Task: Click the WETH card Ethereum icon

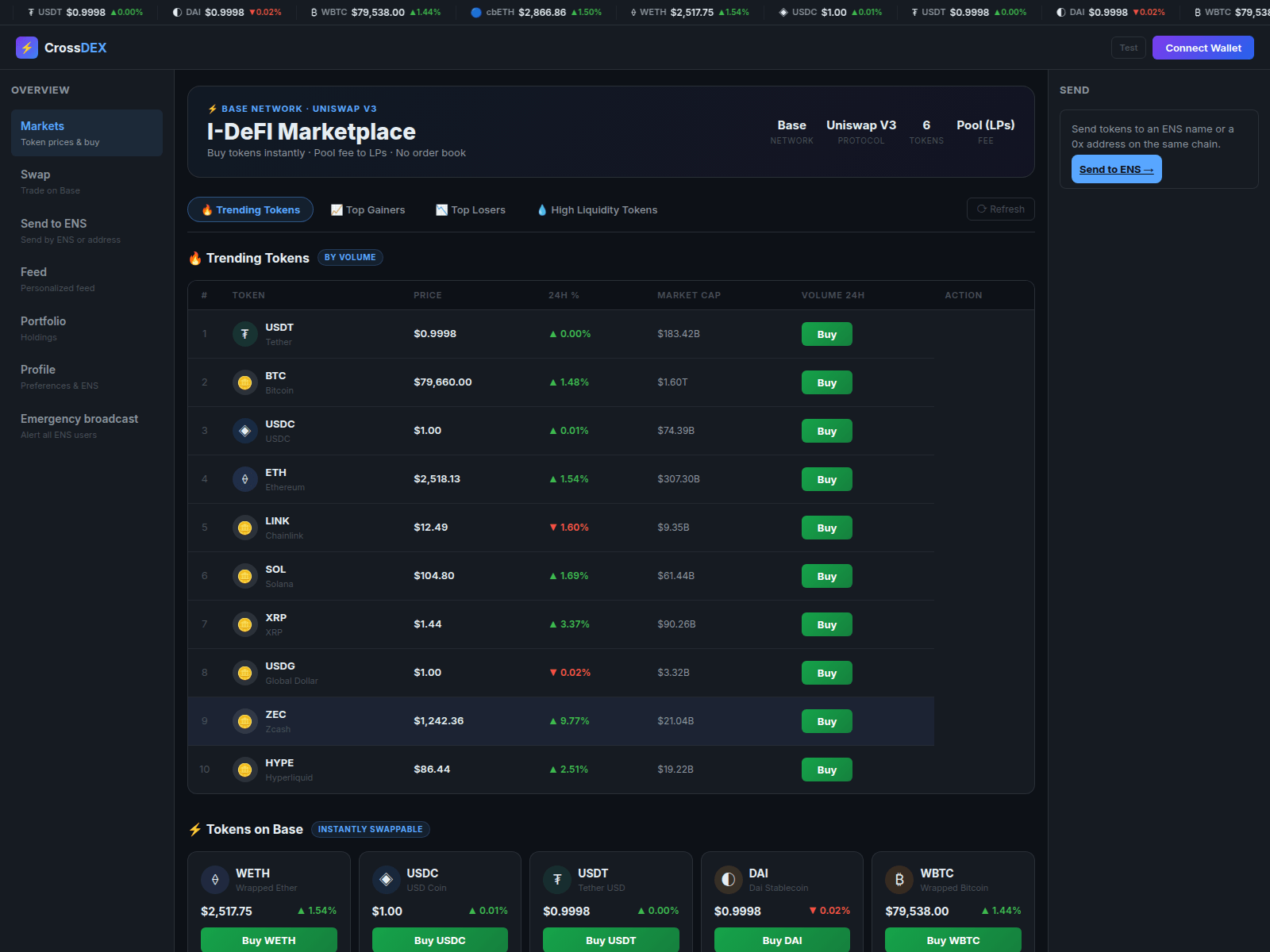Action: (x=215, y=880)
